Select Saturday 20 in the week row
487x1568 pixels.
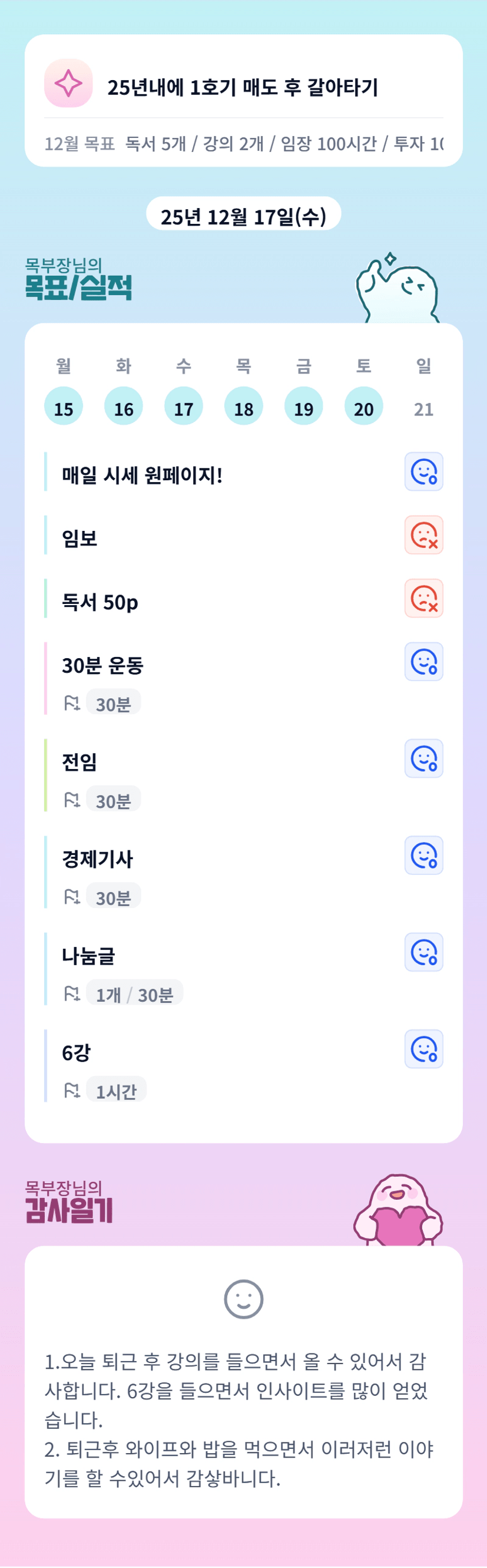[x=363, y=406]
